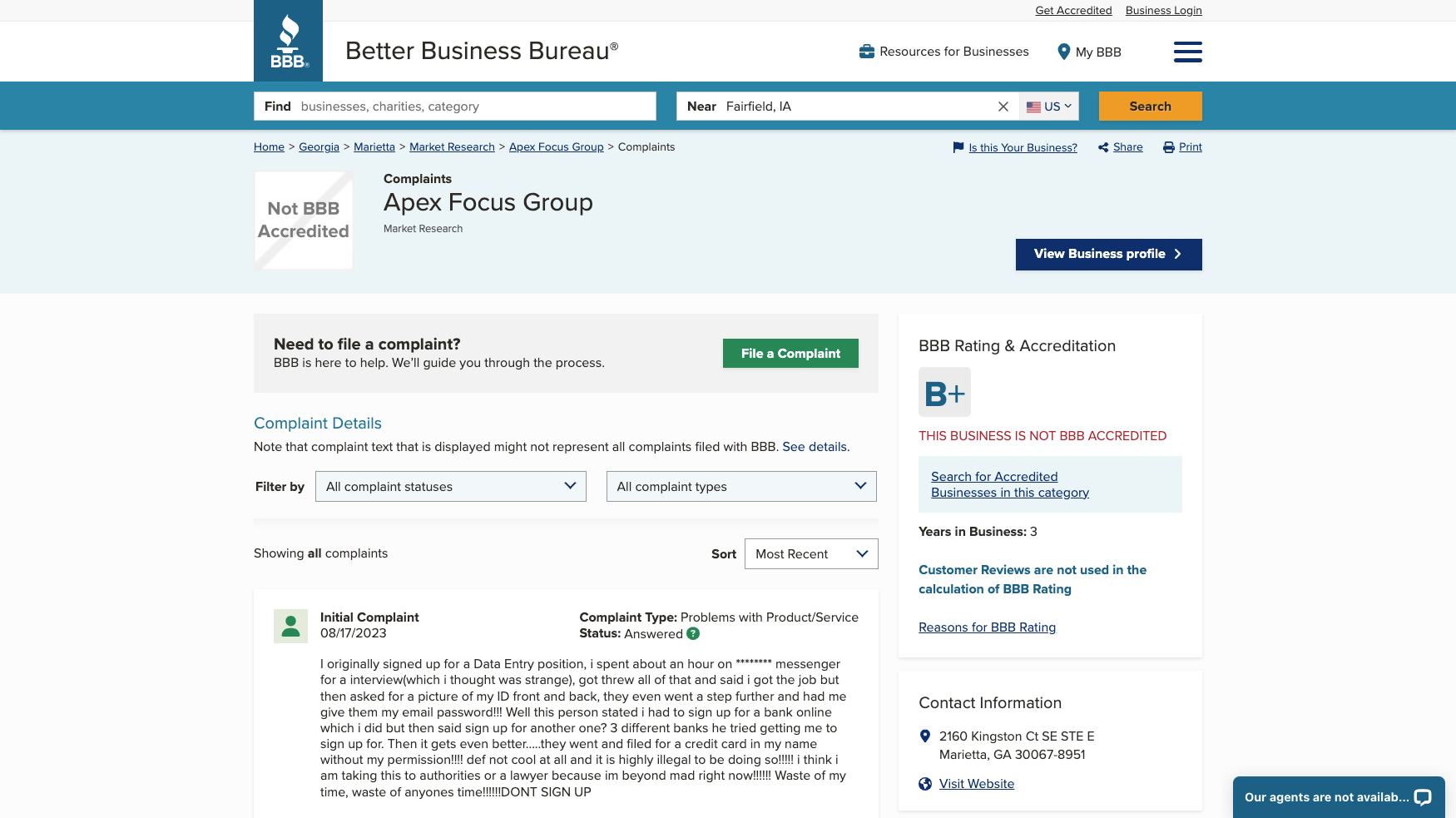Click the printer icon
1456x818 pixels.
(1169, 147)
